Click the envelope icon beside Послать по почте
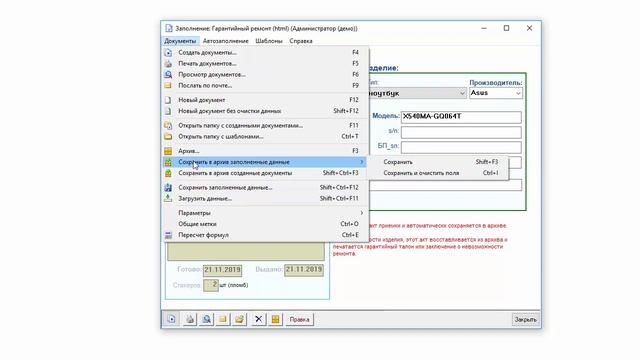This screenshot has width=640, height=360. (x=168, y=85)
